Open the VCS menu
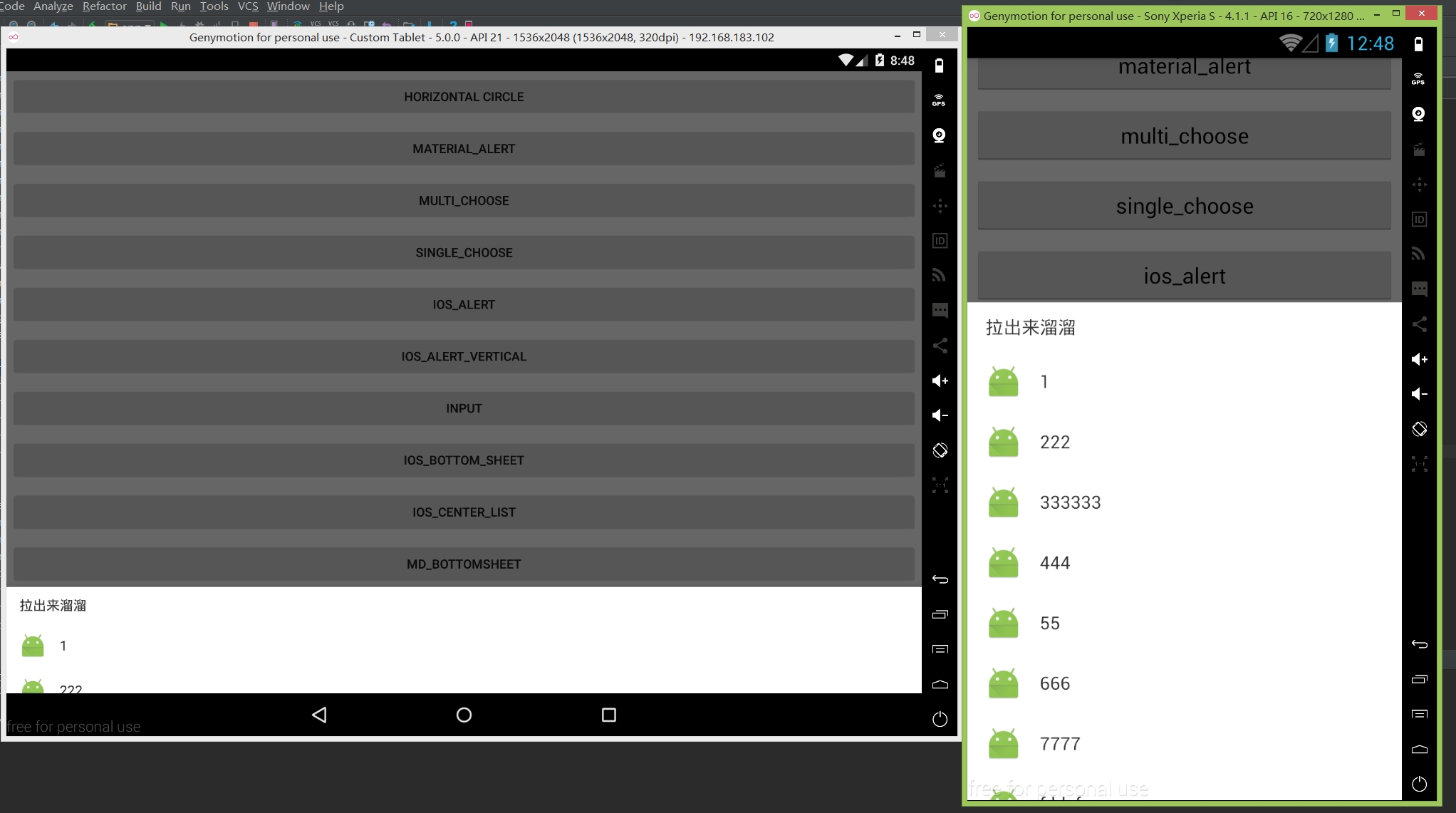 coord(247,6)
